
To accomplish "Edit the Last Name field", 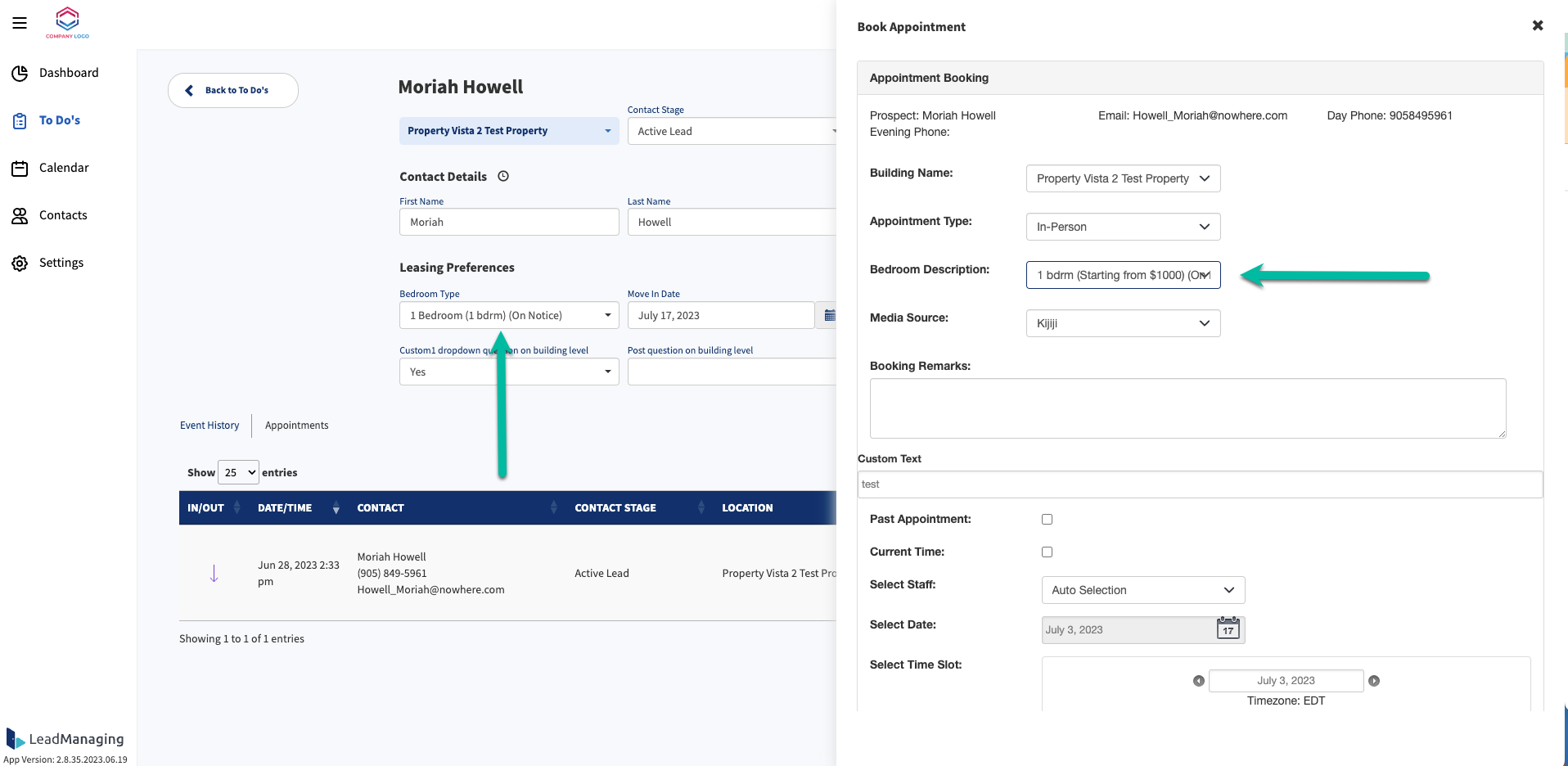I will tap(732, 222).
